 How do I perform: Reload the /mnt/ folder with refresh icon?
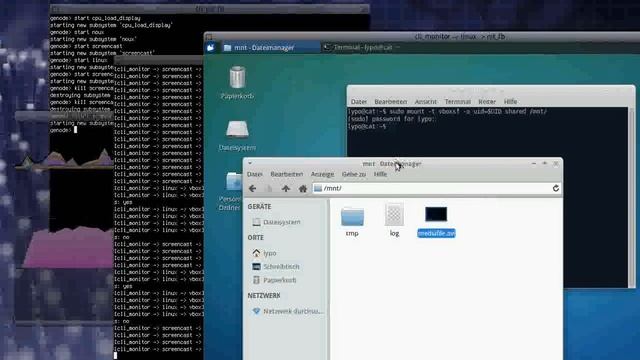point(556,188)
